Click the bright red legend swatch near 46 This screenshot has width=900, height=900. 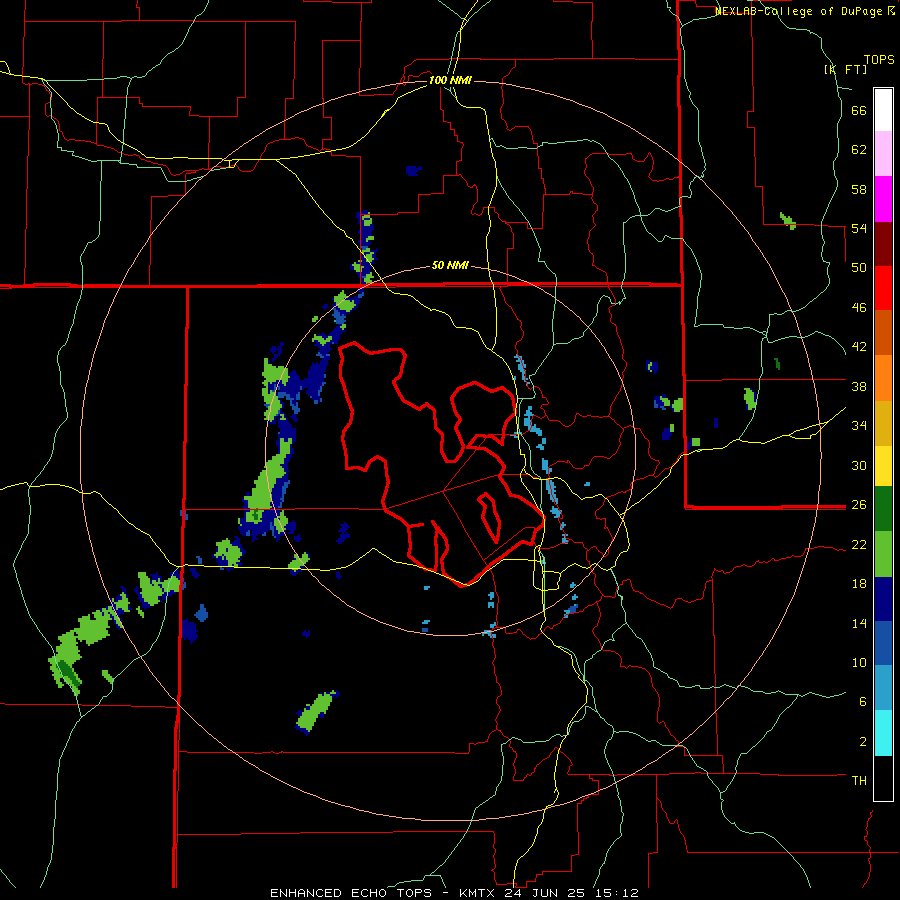(x=883, y=288)
